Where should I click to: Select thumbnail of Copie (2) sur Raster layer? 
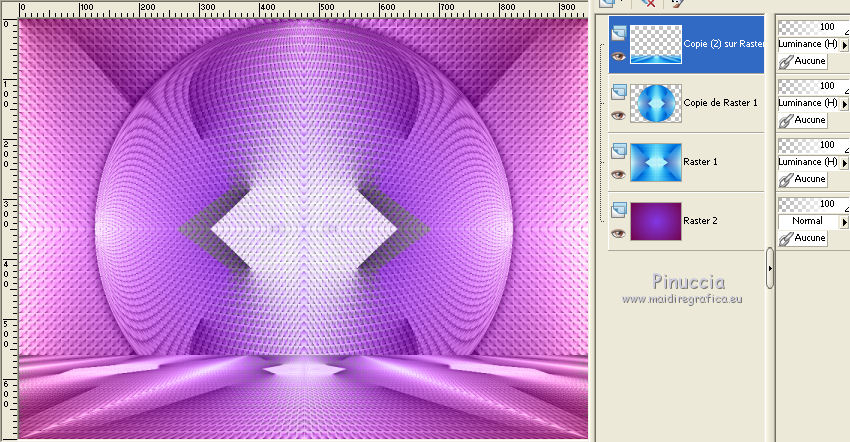[656, 44]
